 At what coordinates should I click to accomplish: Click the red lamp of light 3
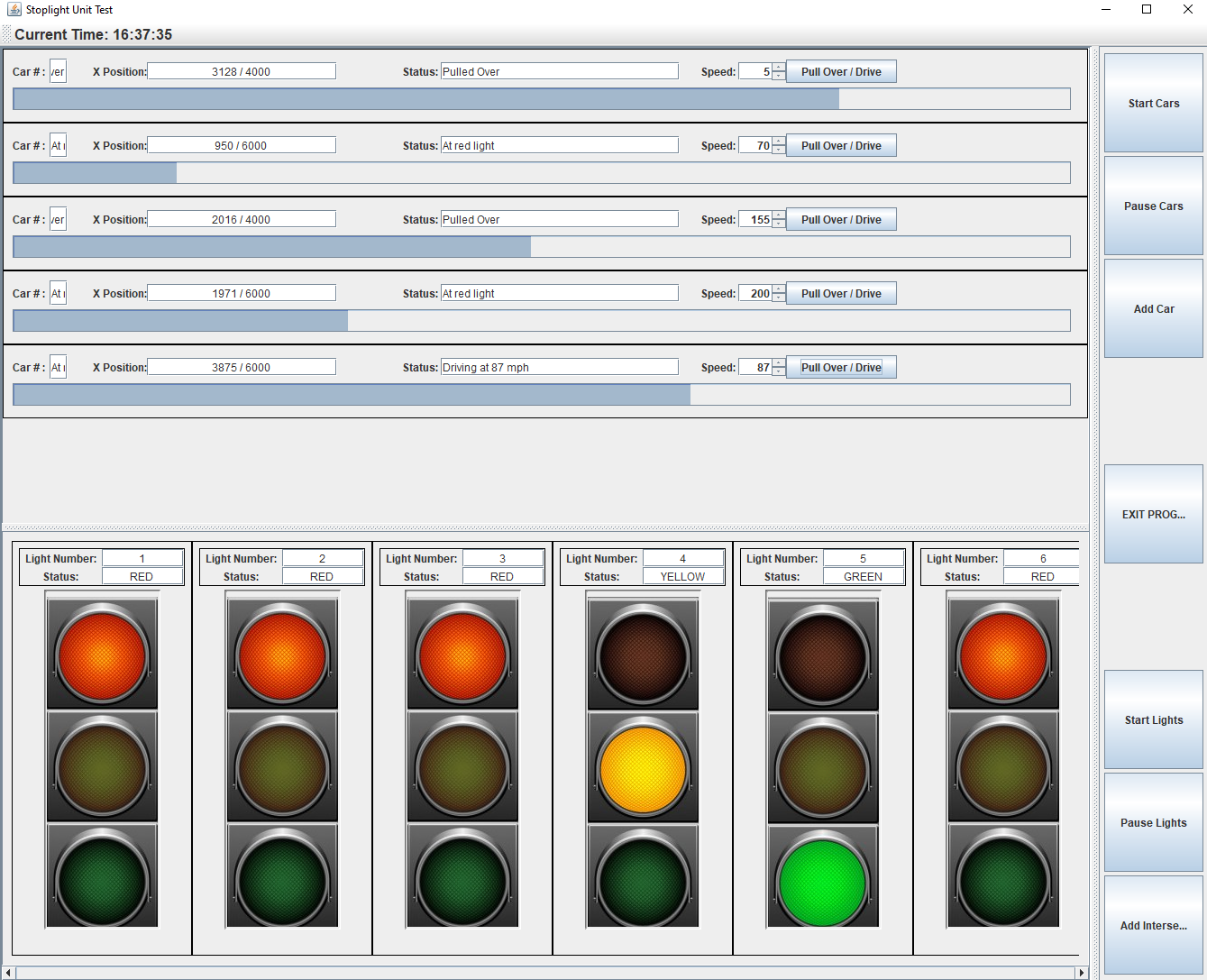pos(462,655)
